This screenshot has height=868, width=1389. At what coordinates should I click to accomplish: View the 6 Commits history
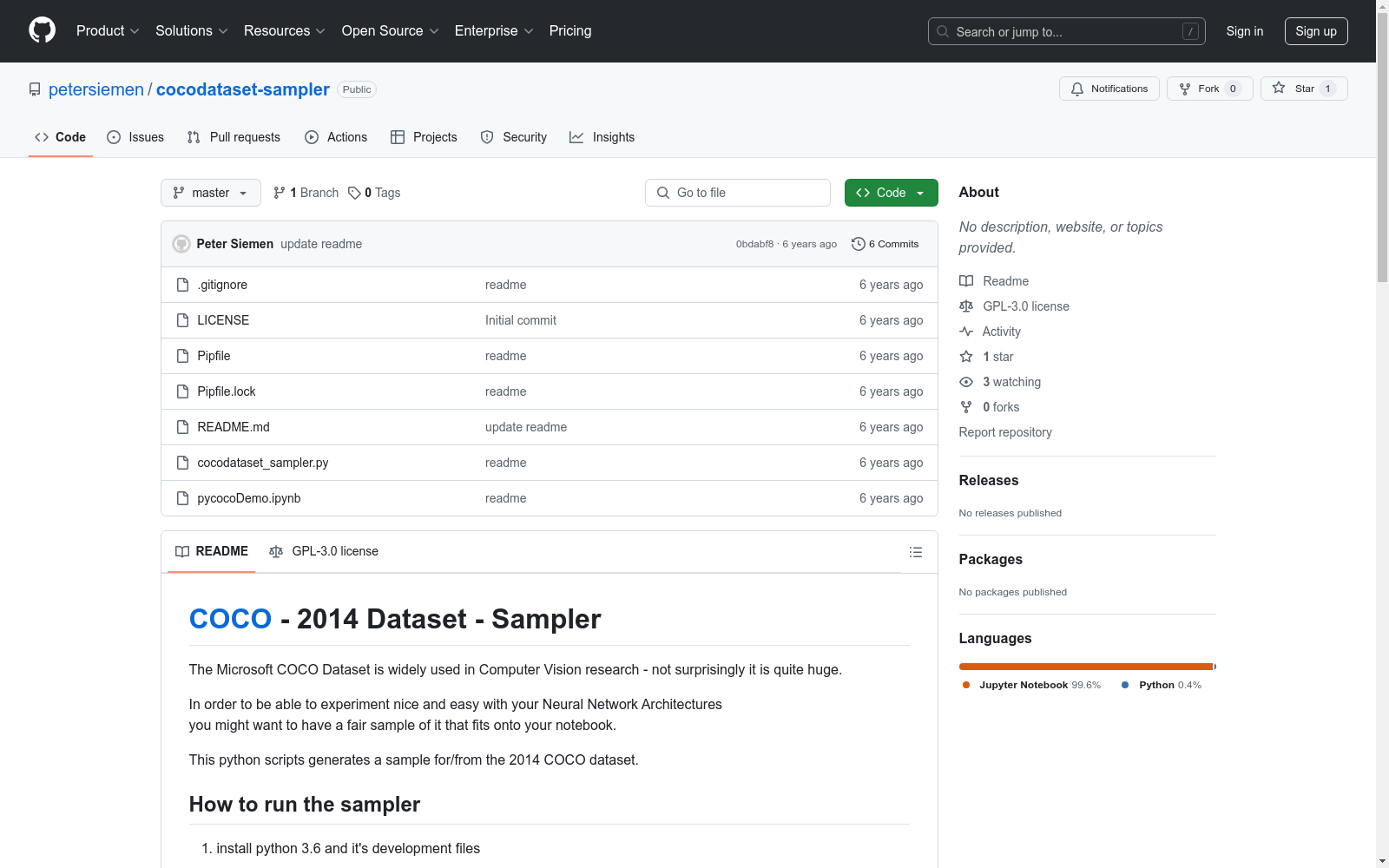885,244
